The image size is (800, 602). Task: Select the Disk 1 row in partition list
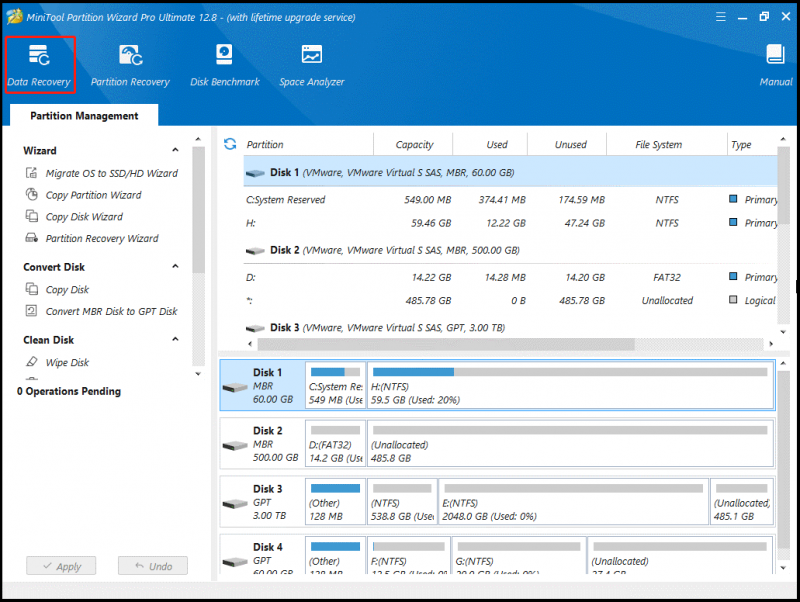510,172
